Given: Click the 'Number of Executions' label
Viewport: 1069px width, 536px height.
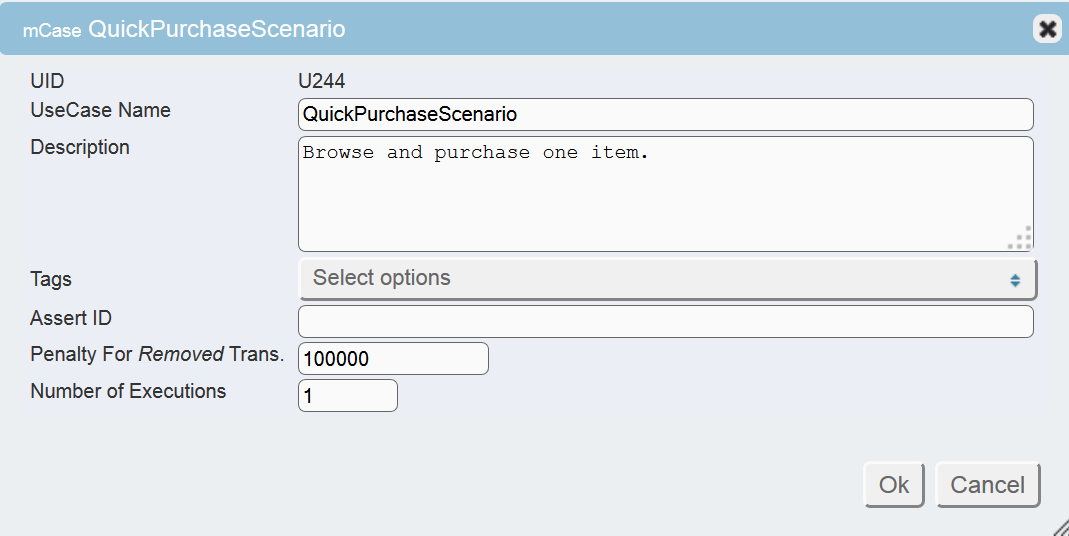Looking at the screenshot, I should coord(128,391).
